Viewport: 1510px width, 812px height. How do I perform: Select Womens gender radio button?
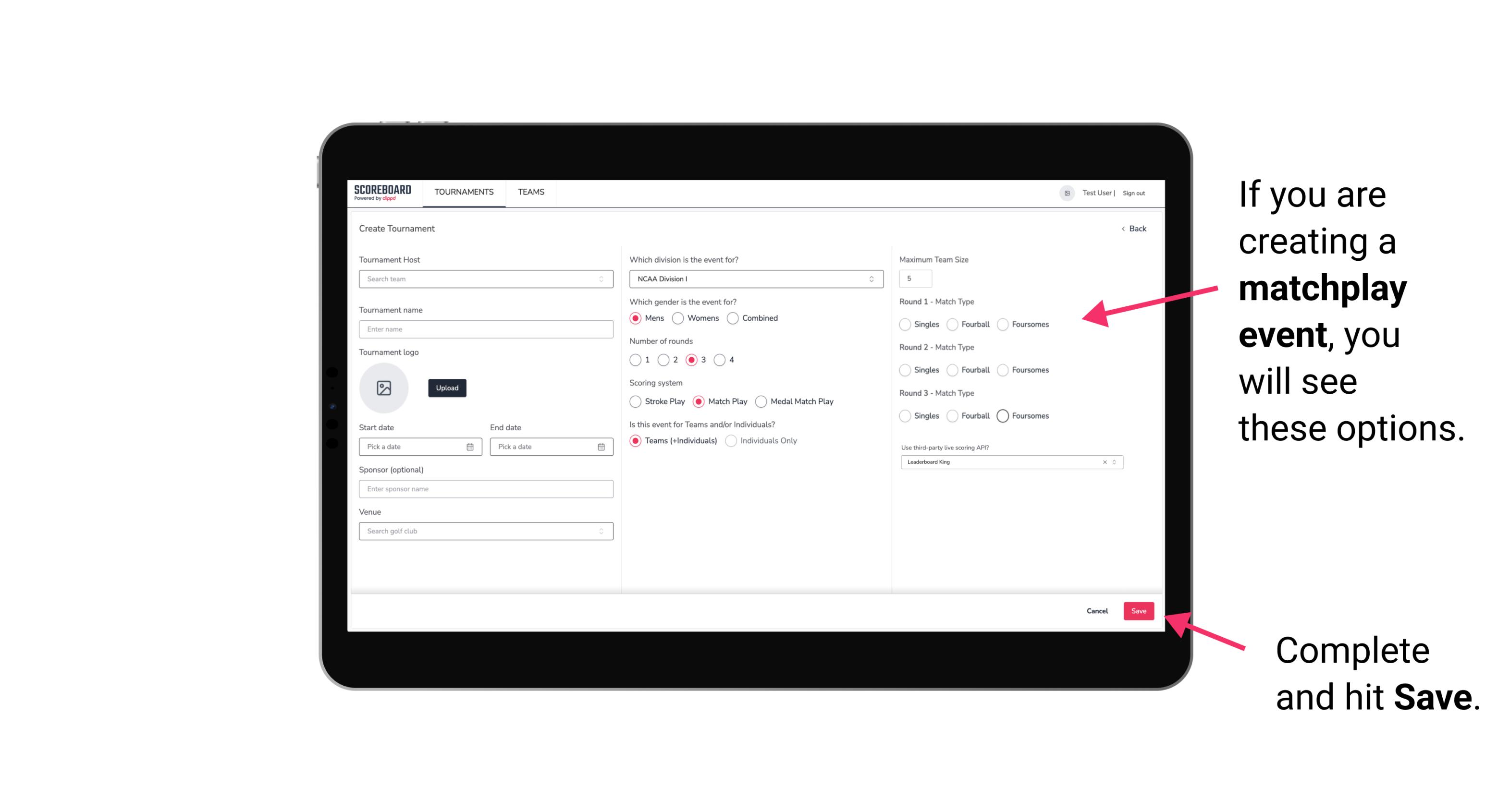point(678,318)
